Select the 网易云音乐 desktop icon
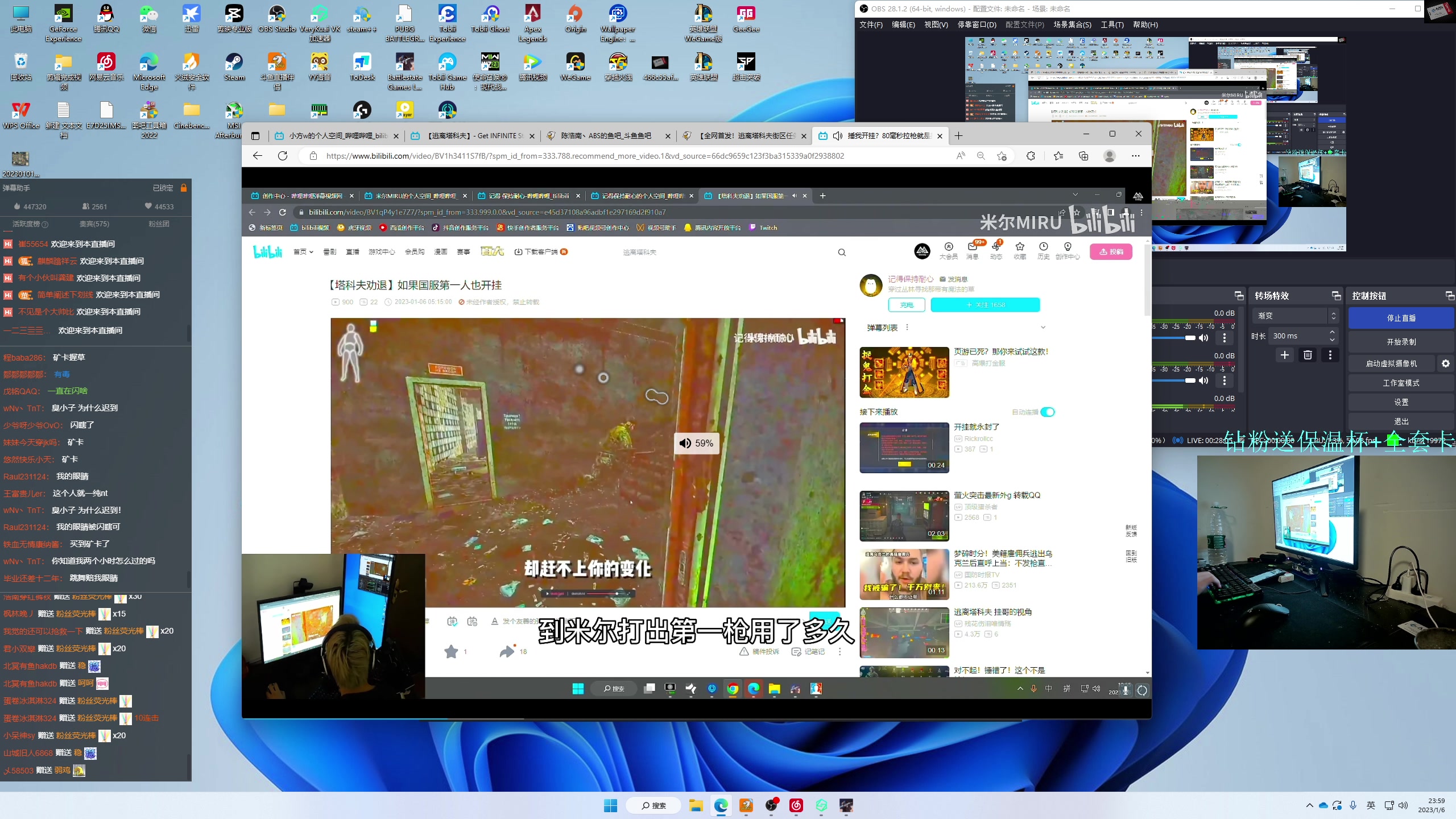 (x=106, y=67)
